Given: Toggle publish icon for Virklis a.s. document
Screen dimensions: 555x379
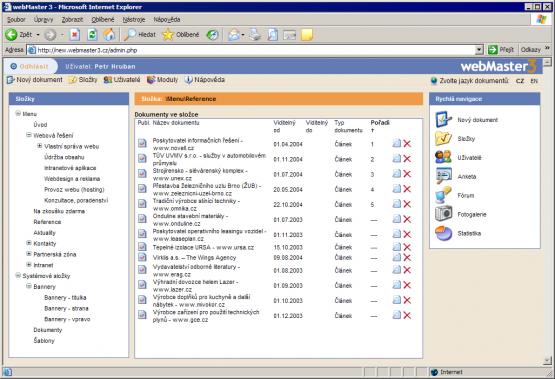Looking at the screenshot, I should (142, 257).
